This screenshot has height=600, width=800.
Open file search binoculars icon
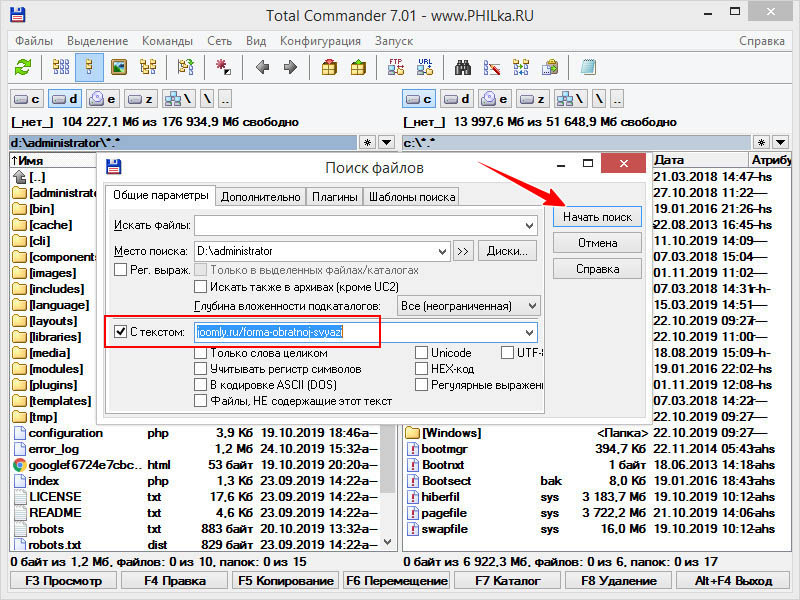point(463,67)
